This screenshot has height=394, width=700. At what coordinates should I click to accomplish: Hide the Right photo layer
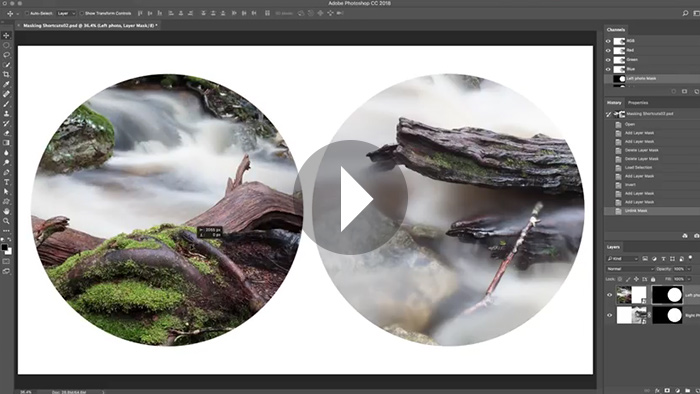pos(609,315)
